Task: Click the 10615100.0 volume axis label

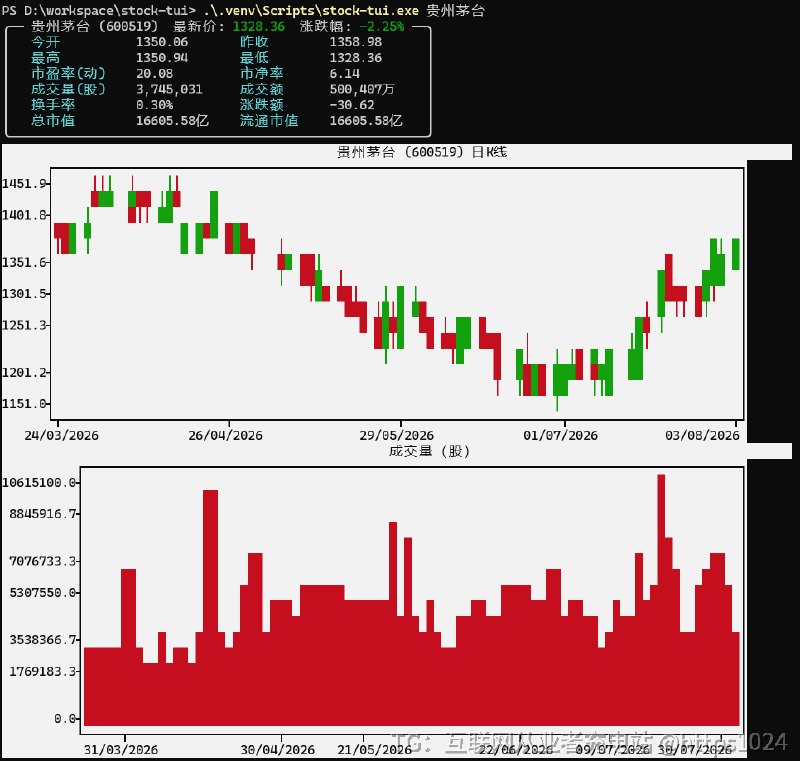Action: click(39, 483)
